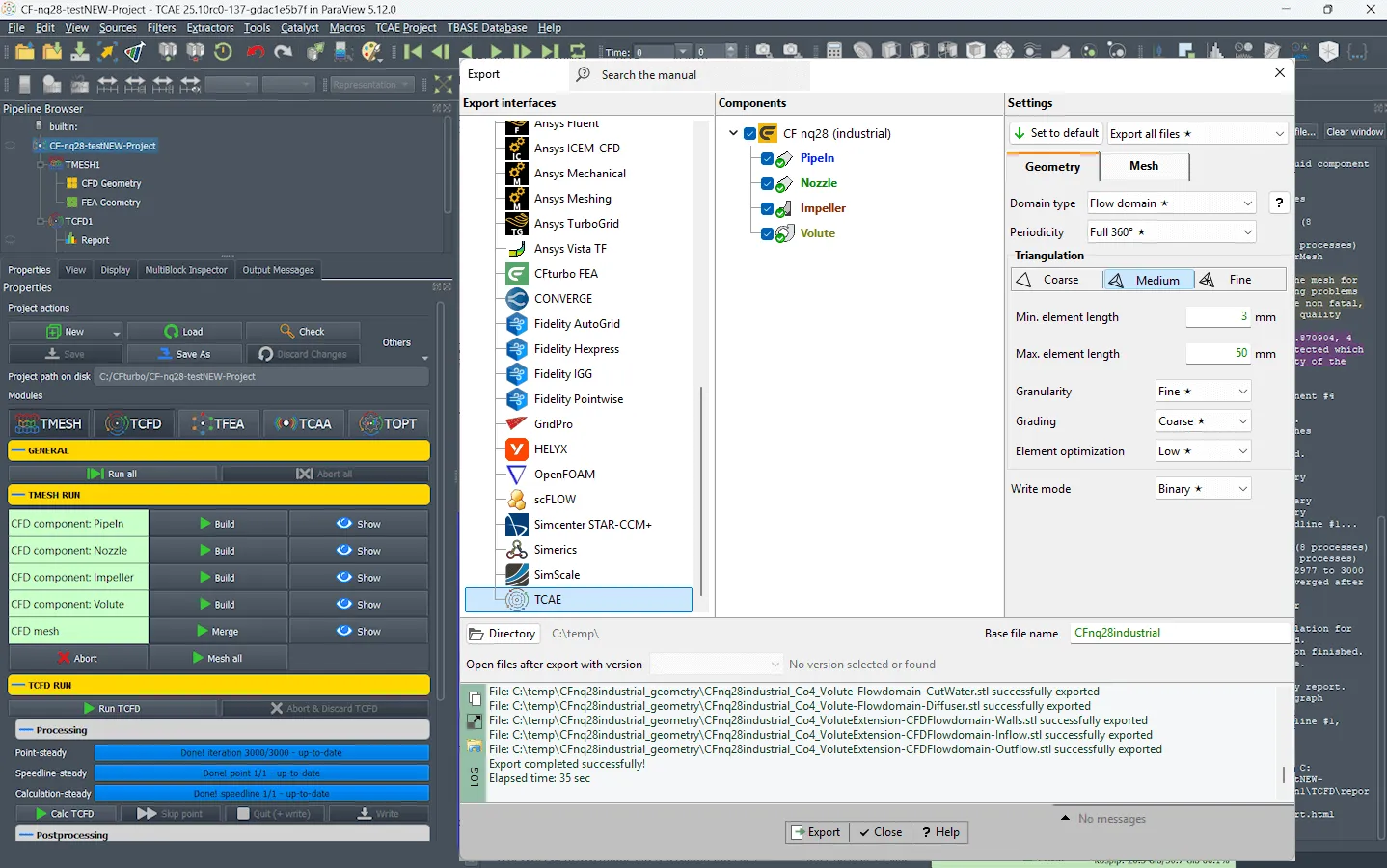Screen dimensions: 1387x868
Task: Click the Speedline-steady progress bar
Action: click(261, 773)
